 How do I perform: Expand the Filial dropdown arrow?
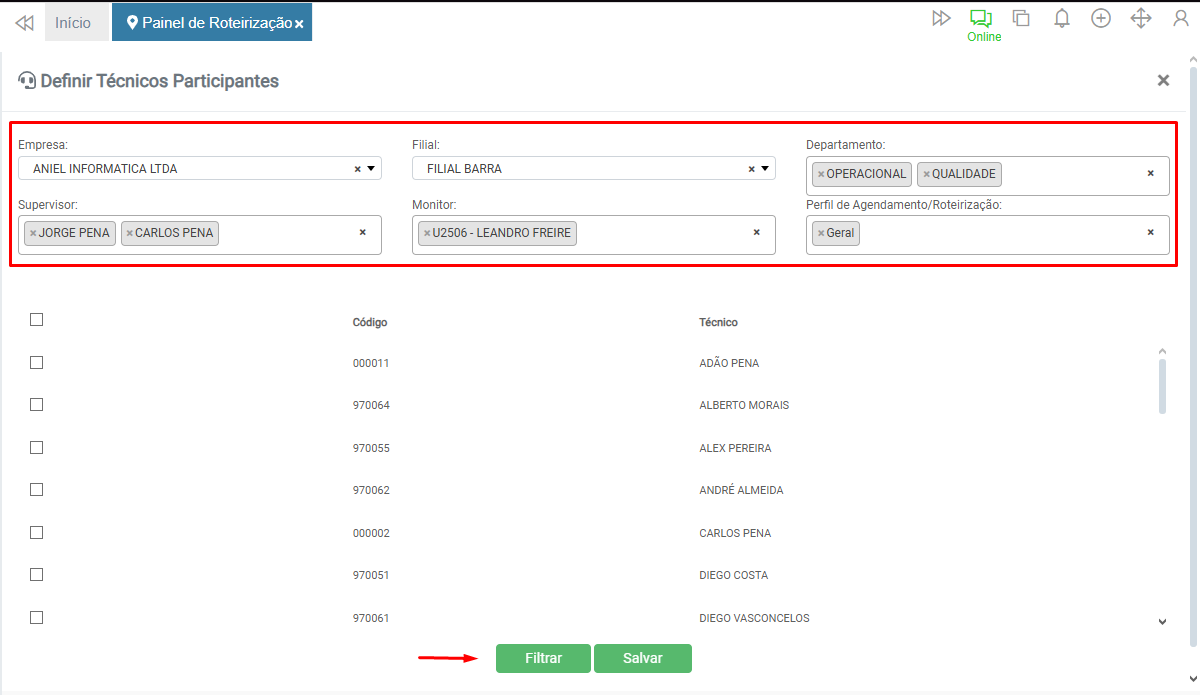(x=765, y=169)
